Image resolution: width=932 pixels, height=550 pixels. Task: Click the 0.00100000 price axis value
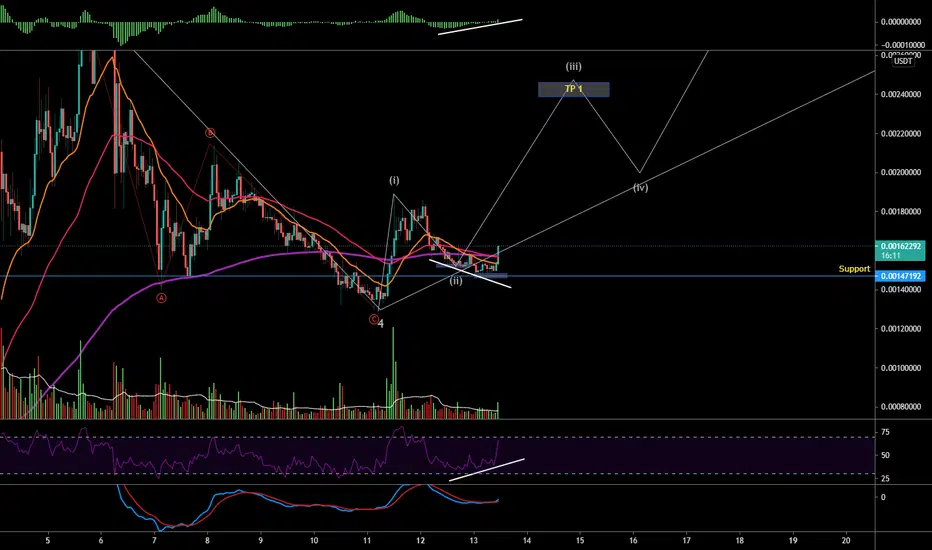(900, 368)
